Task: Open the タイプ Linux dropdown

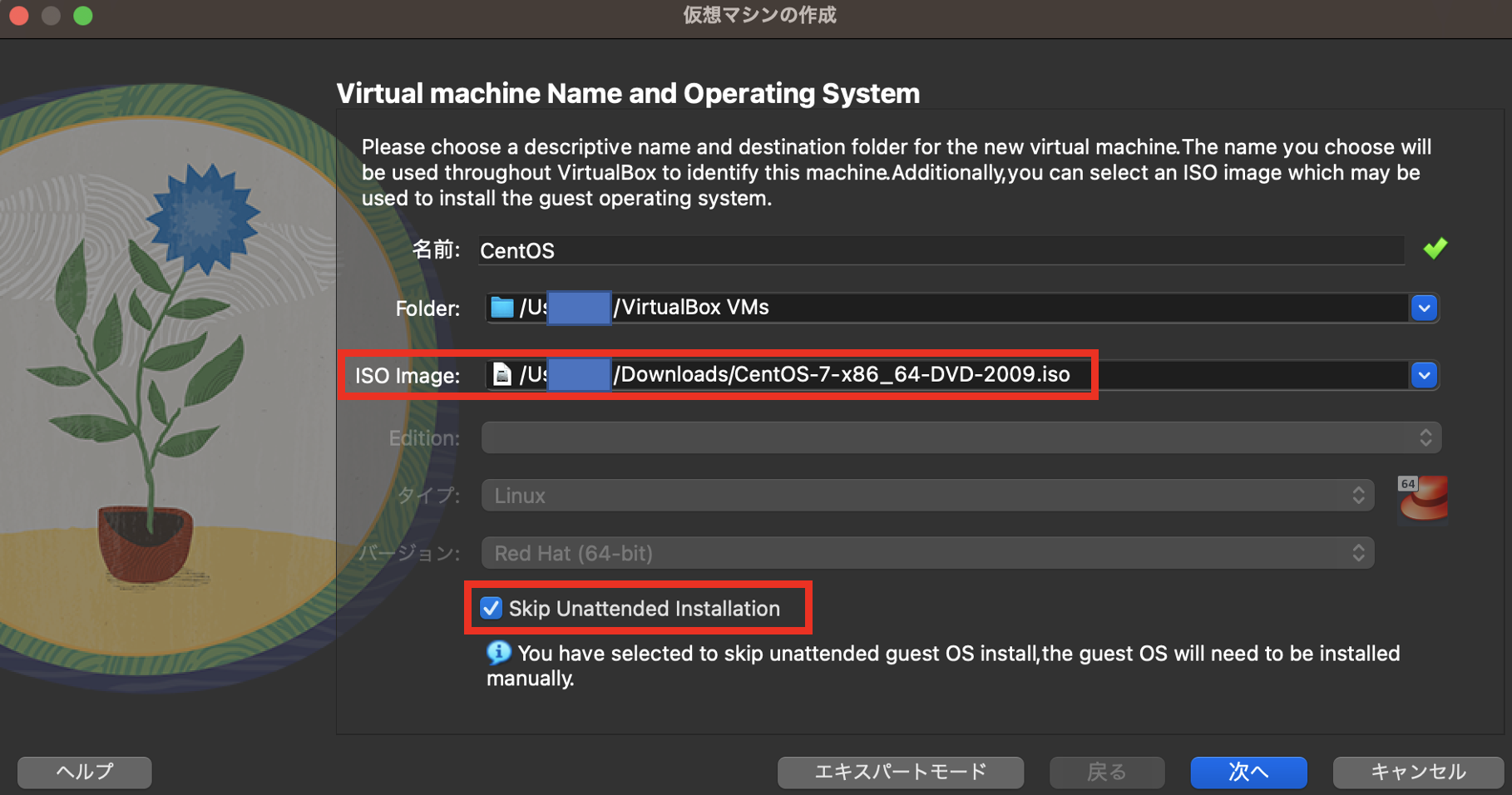Action: coord(928,496)
